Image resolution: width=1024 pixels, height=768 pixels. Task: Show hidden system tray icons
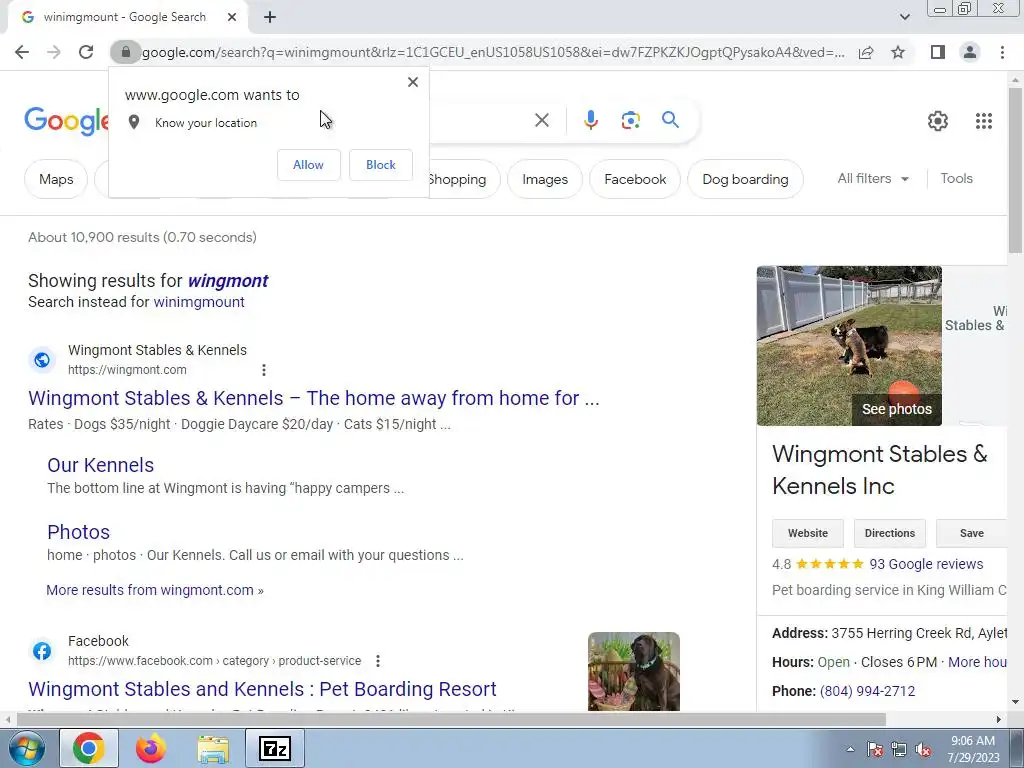coord(850,749)
